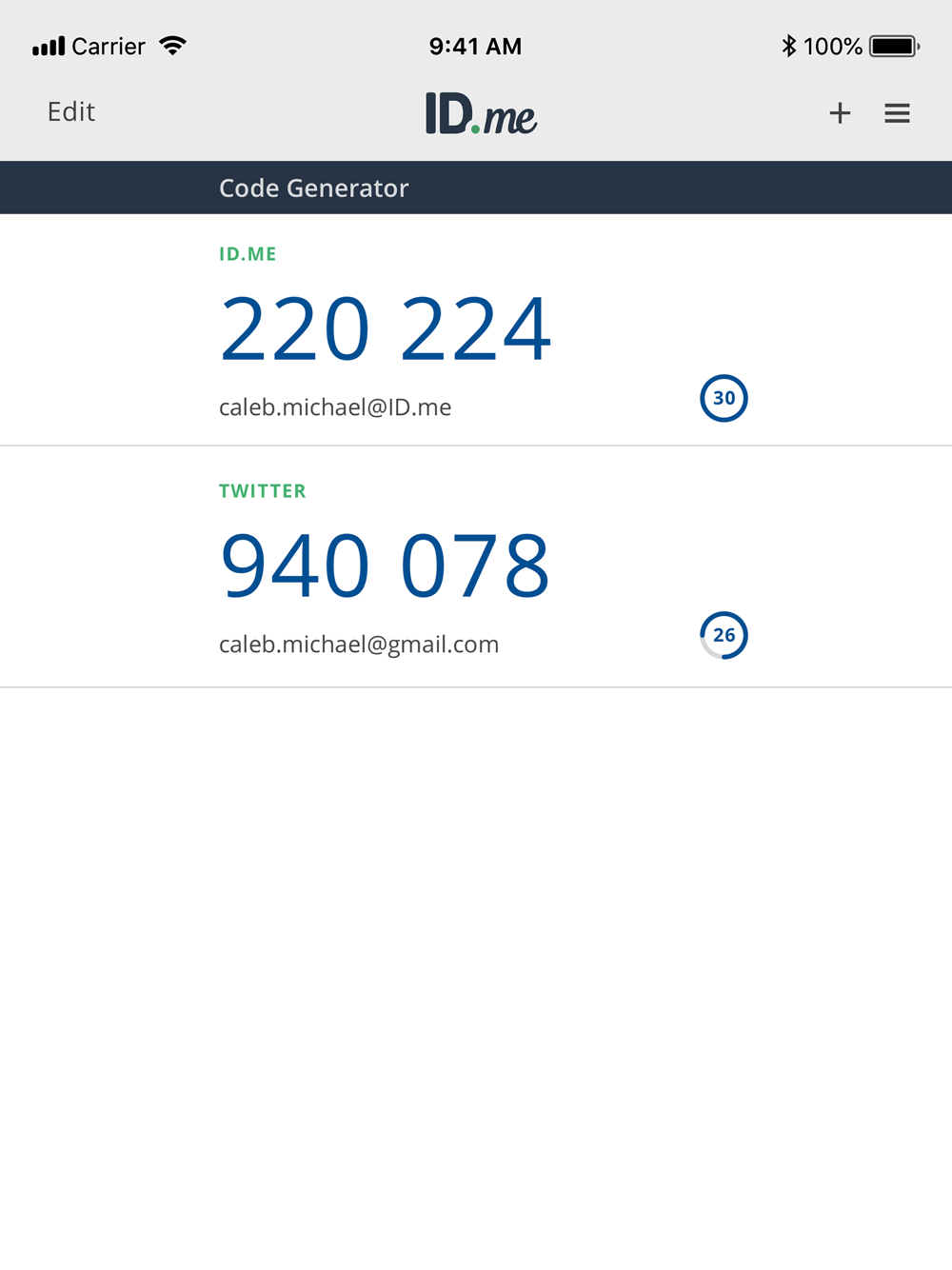Tap the 30 second countdown timer
Image resolution: width=952 pixels, height=1270 pixels.
click(x=724, y=398)
